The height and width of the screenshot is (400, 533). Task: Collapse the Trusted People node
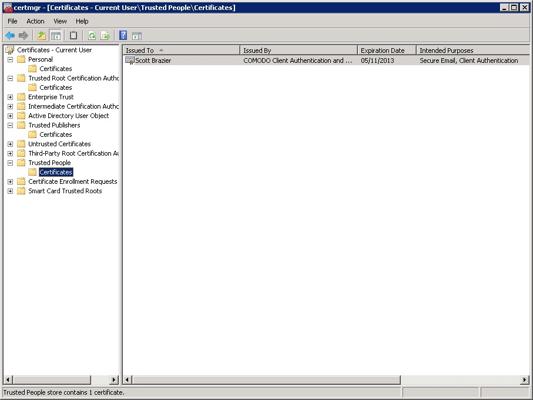point(10,163)
